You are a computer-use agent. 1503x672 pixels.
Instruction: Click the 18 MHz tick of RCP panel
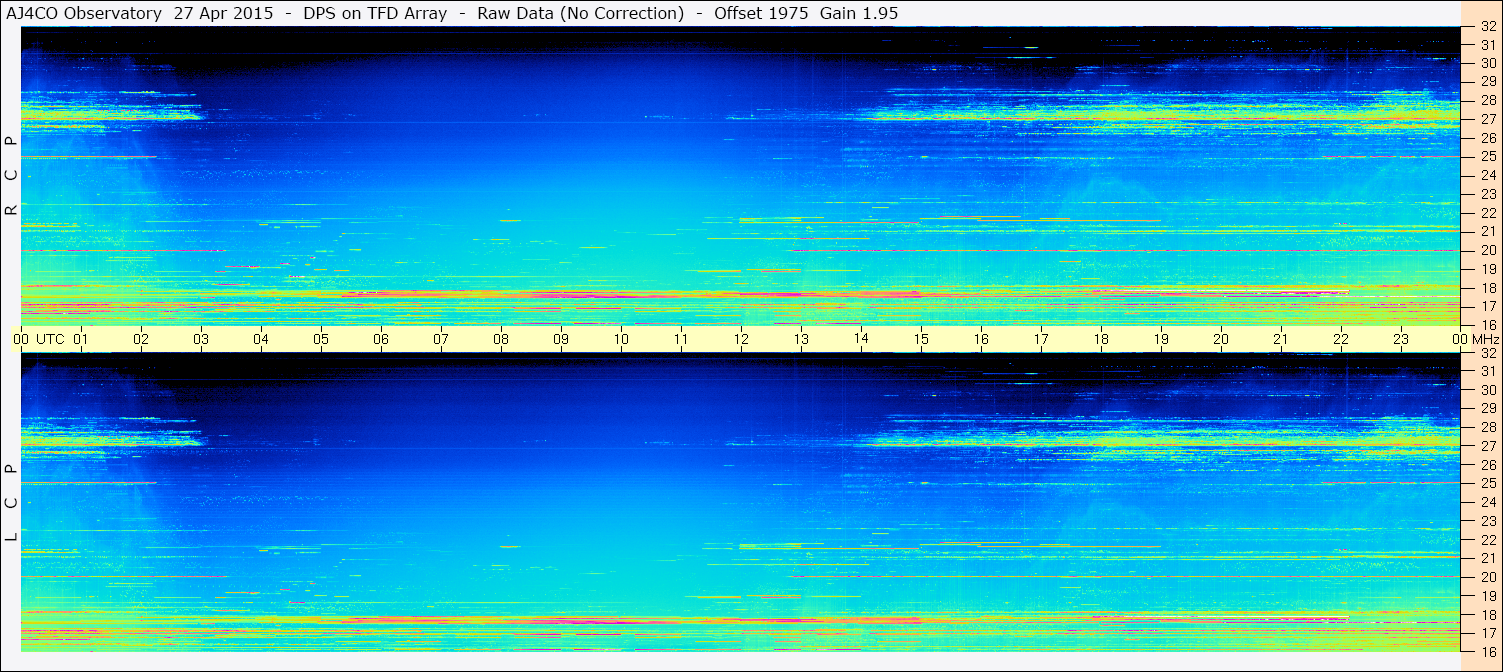1487,288
